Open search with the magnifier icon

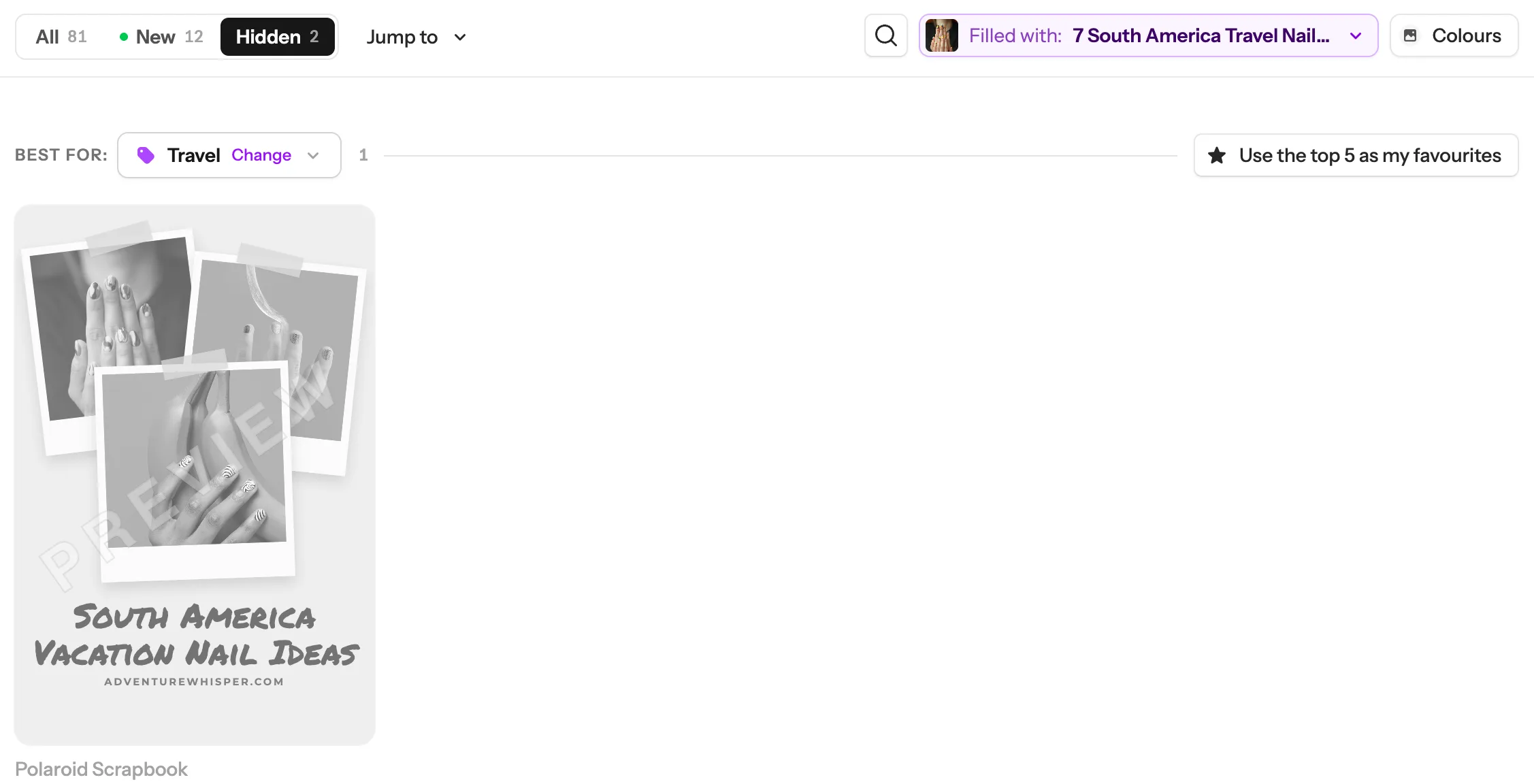(885, 35)
